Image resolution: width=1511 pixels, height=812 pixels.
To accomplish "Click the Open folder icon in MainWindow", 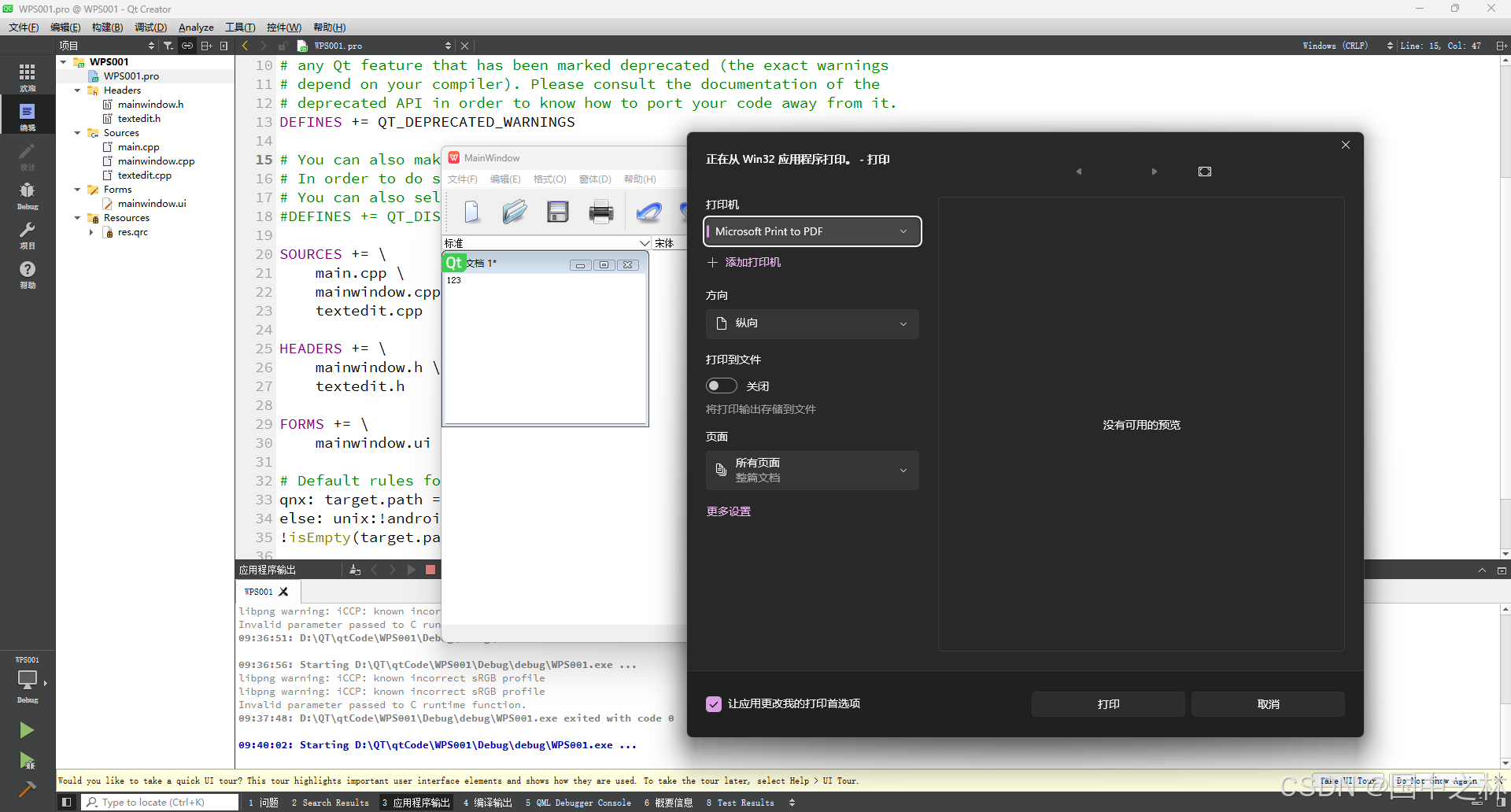I will (x=515, y=212).
